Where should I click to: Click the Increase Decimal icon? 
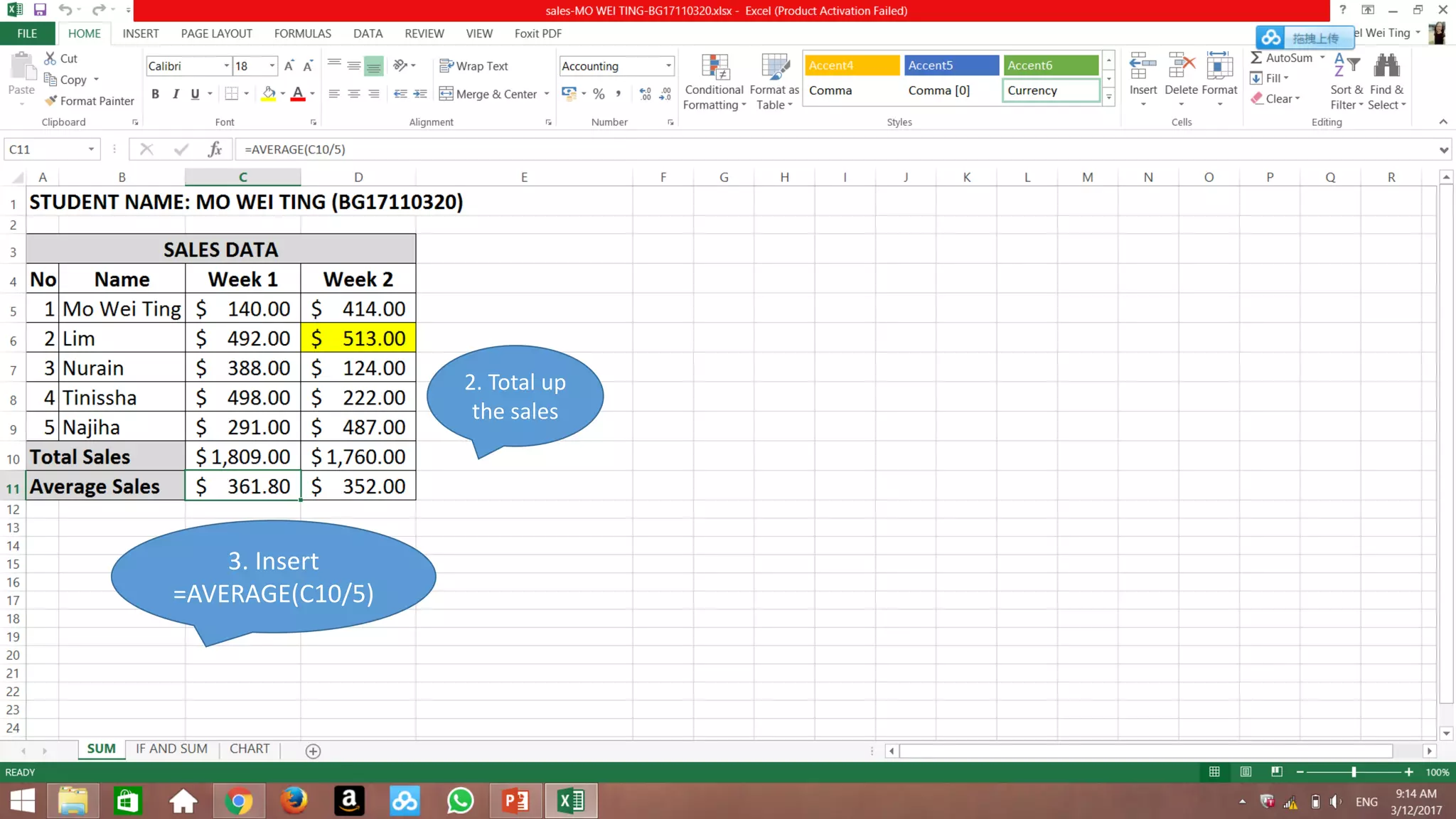tap(645, 94)
